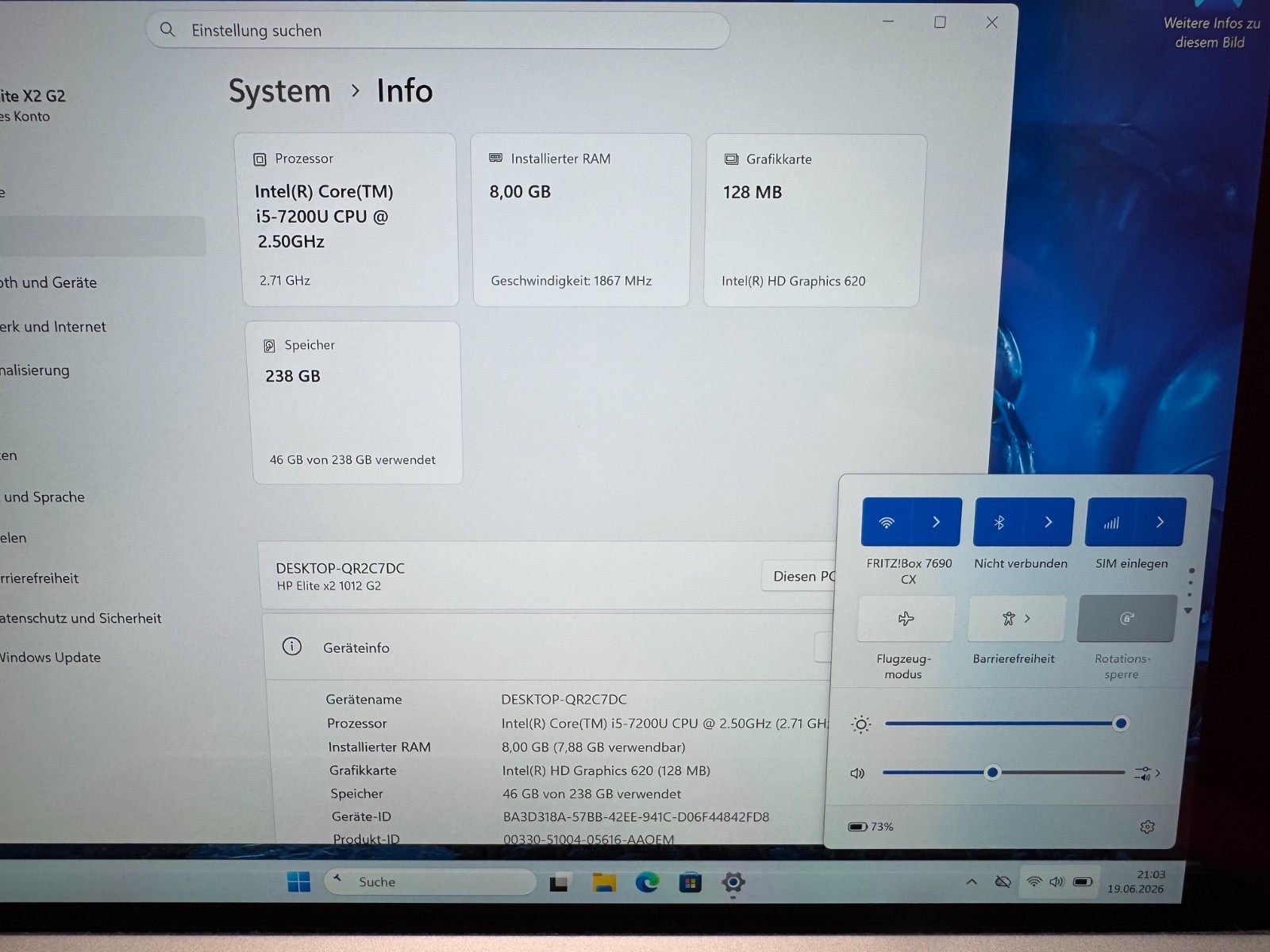Click the battery tray icon
This screenshot has height=952, width=1270.
(x=1083, y=881)
